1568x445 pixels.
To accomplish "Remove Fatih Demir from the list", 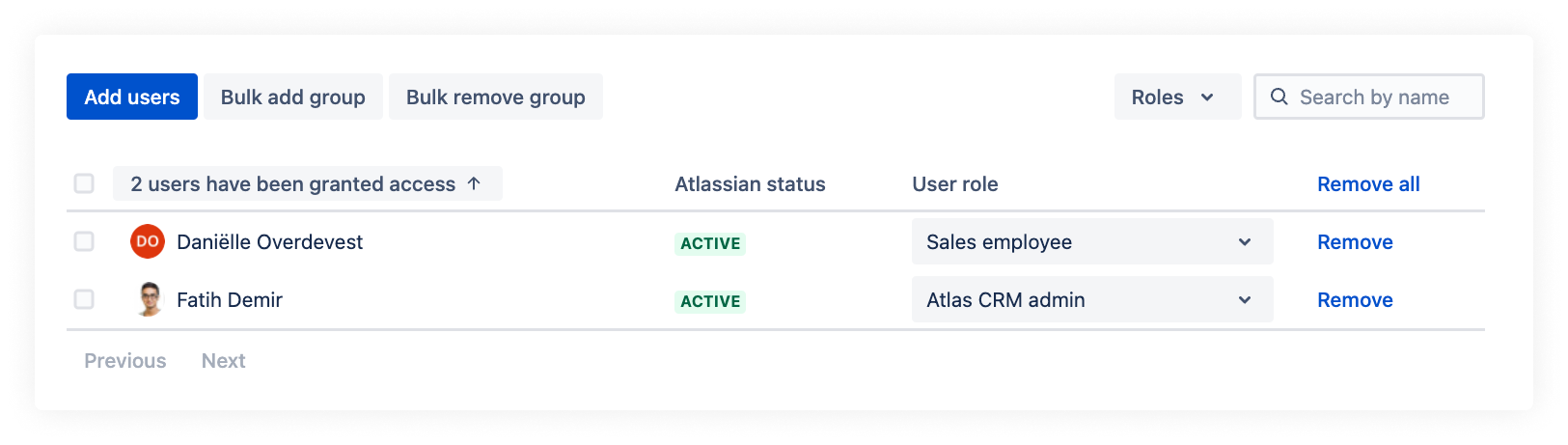I will pyautogui.click(x=1354, y=299).
